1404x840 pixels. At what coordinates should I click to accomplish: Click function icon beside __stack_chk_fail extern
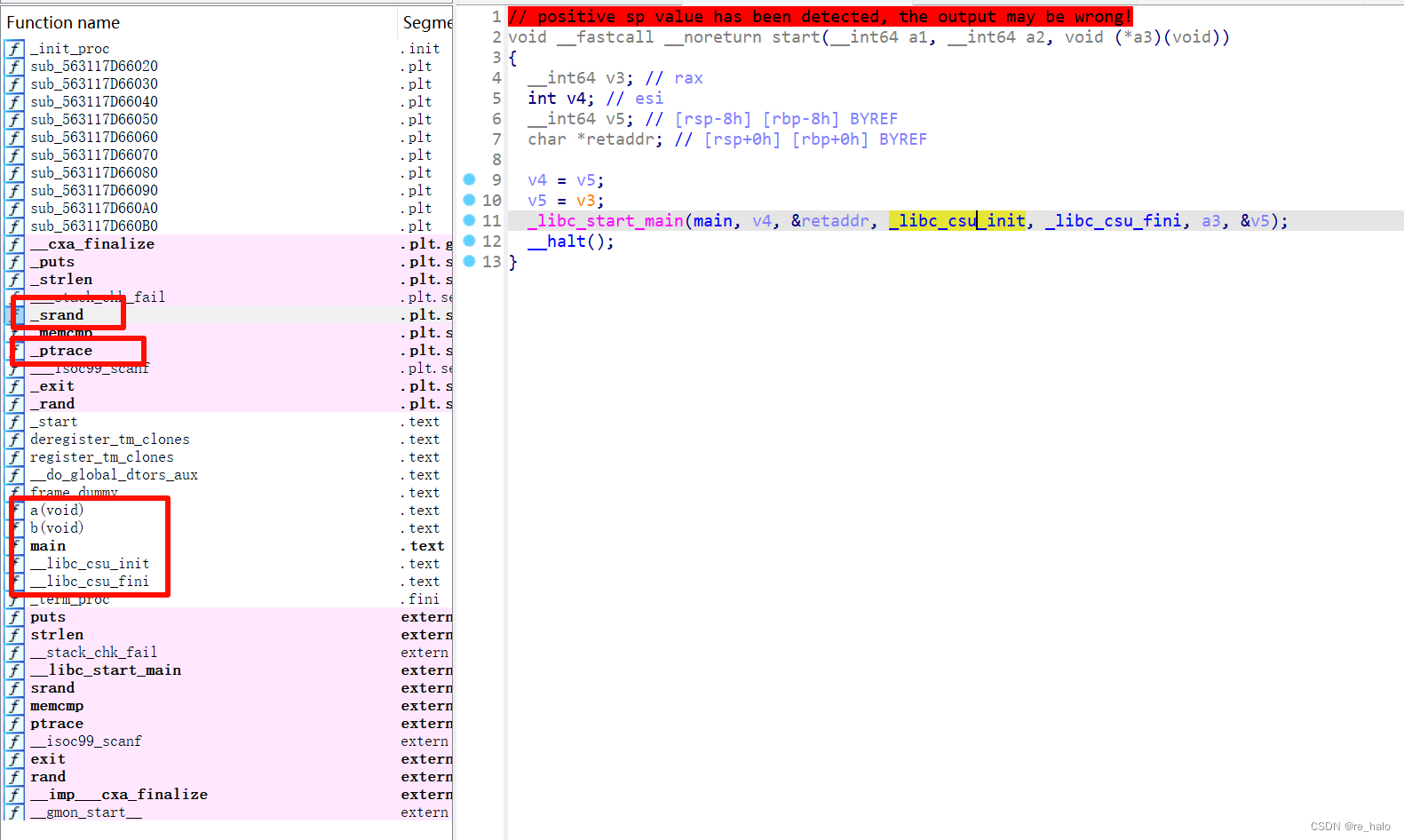[x=14, y=653]
